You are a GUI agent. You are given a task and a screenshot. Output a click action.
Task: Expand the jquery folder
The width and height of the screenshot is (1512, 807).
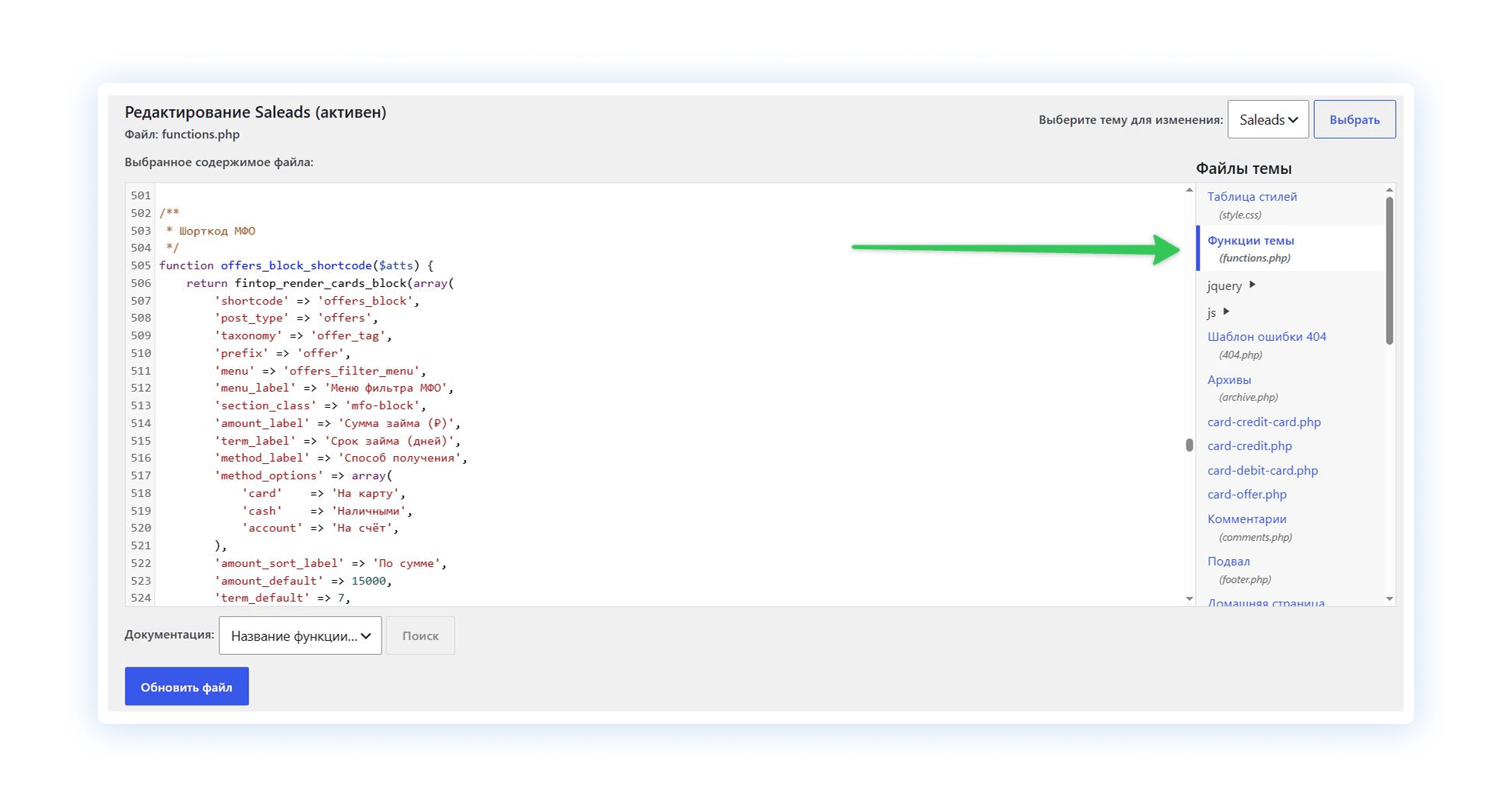coord(1231,285)
